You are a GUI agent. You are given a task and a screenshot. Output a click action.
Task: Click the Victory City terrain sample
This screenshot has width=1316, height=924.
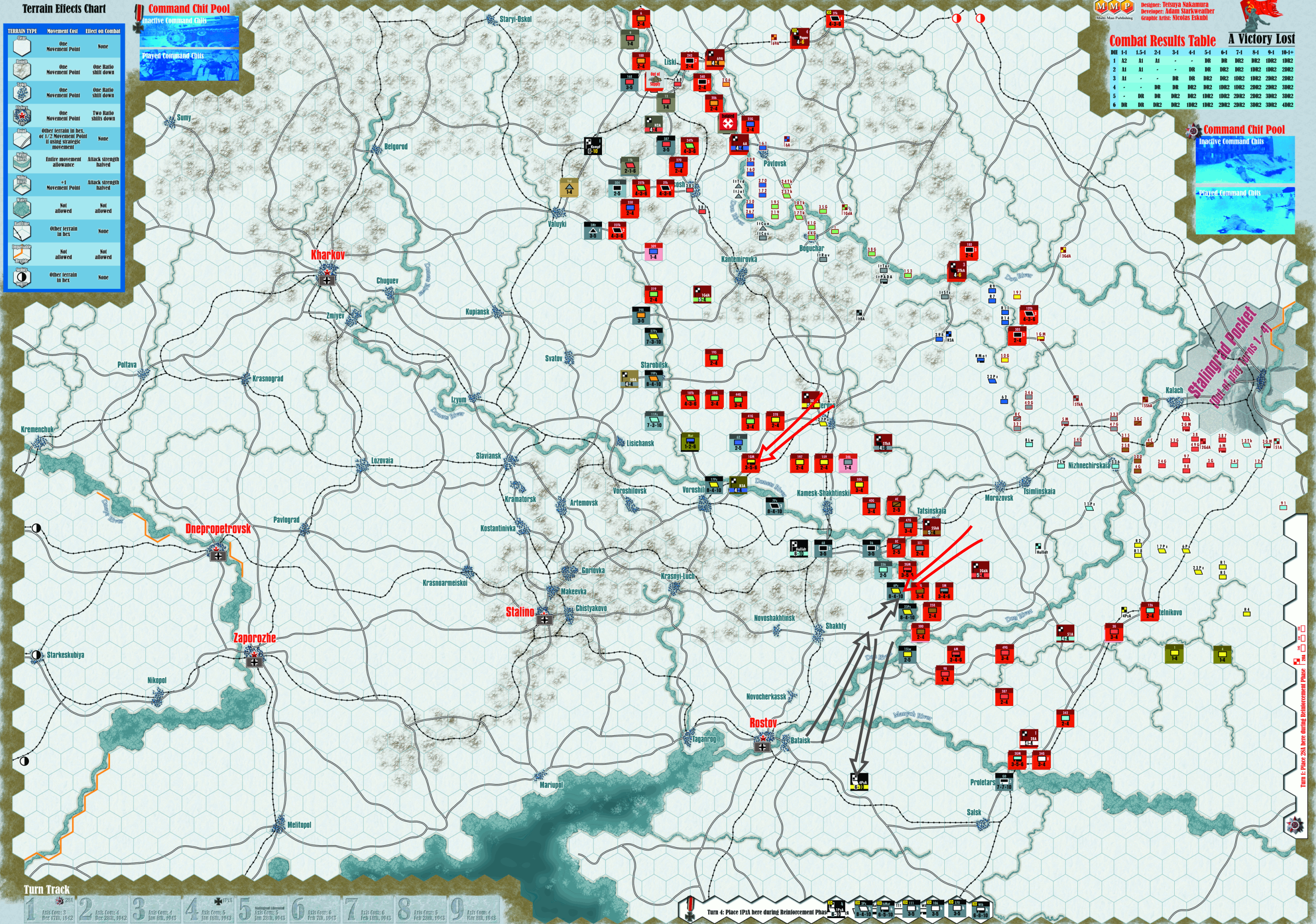(21, 116)
